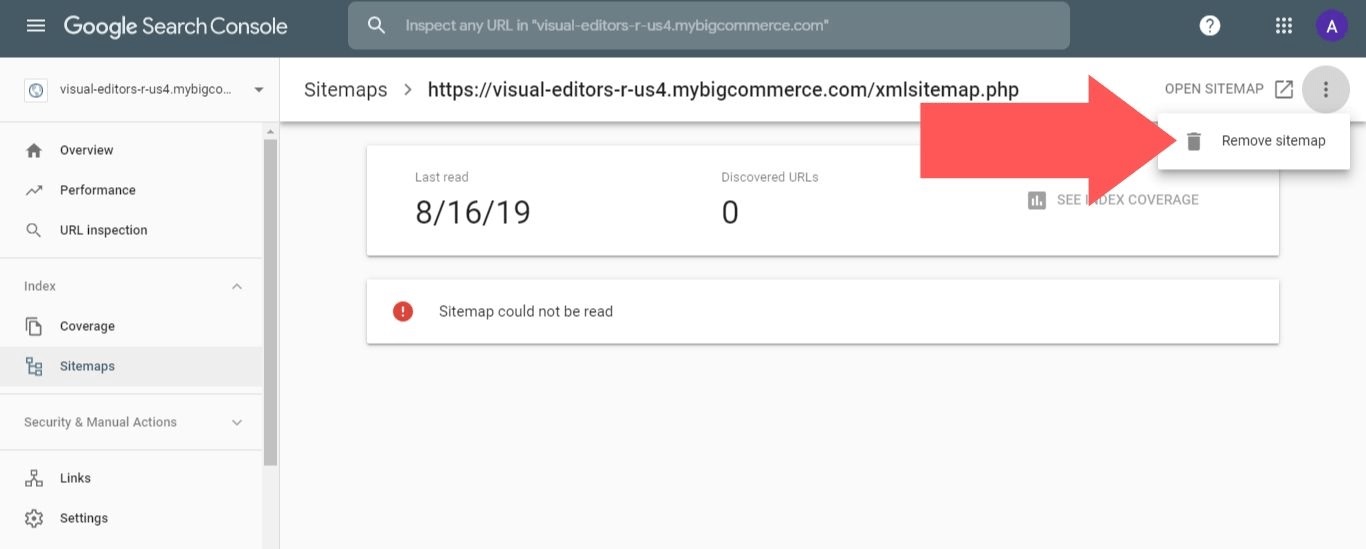
Task: Open the hamburger main menu
Action: [x=36, y=26]
